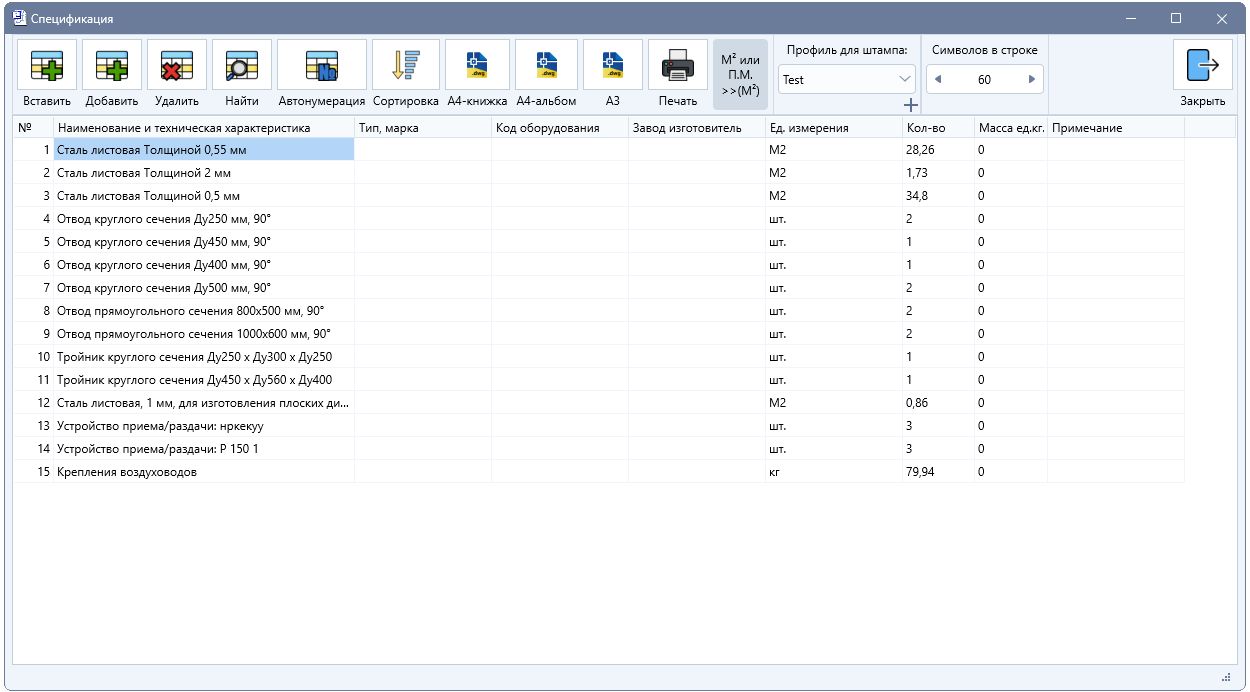This screenshot has width=1250, height=692.
Task: Click quantity cell 0,86
Action: tap(938, 403)
